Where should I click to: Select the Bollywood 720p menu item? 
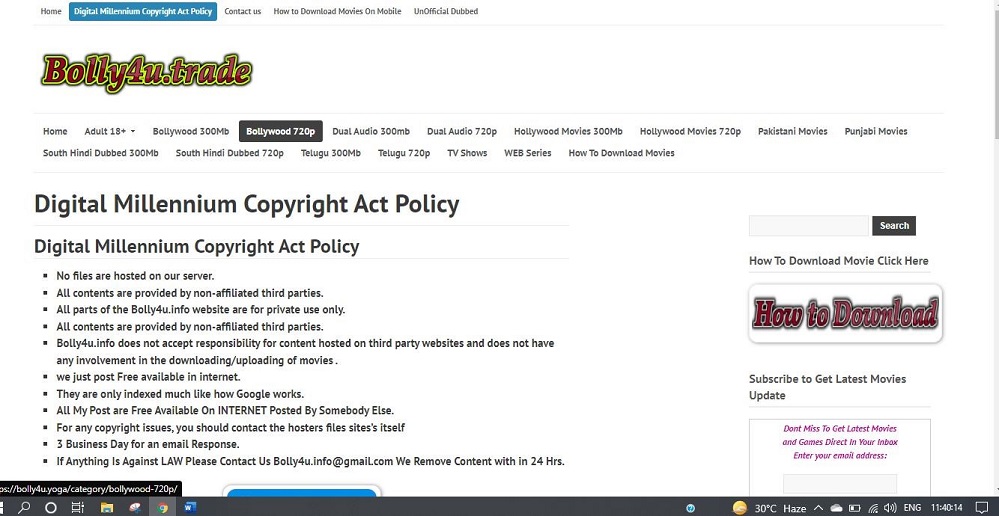click(x=280, y=131)
